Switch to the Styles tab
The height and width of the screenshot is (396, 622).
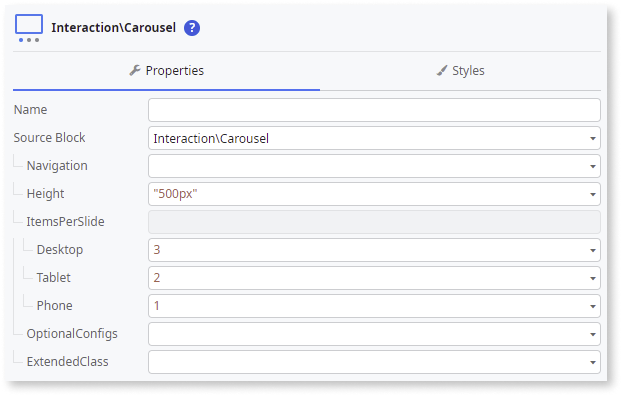coord(460,71)
